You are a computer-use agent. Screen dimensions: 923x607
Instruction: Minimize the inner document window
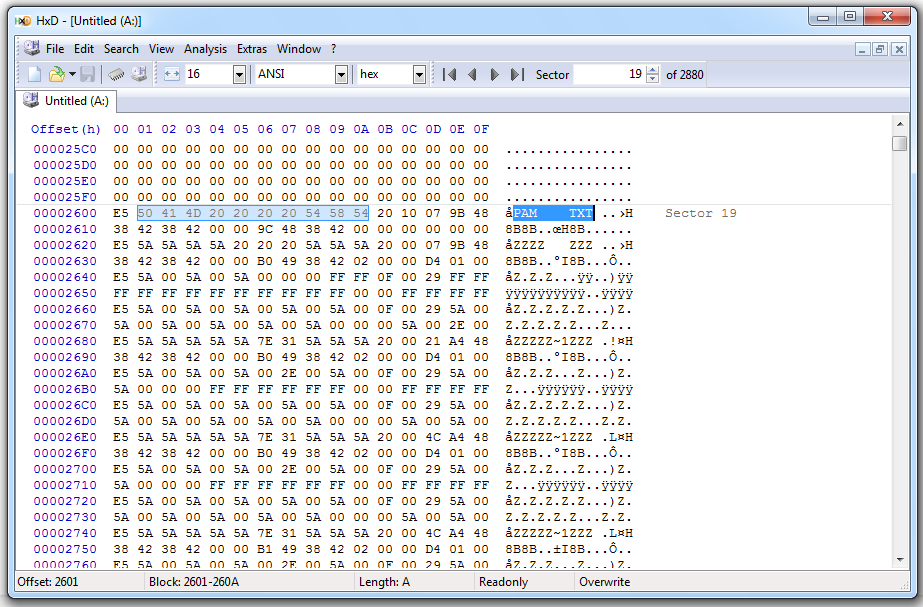(862, 49)
